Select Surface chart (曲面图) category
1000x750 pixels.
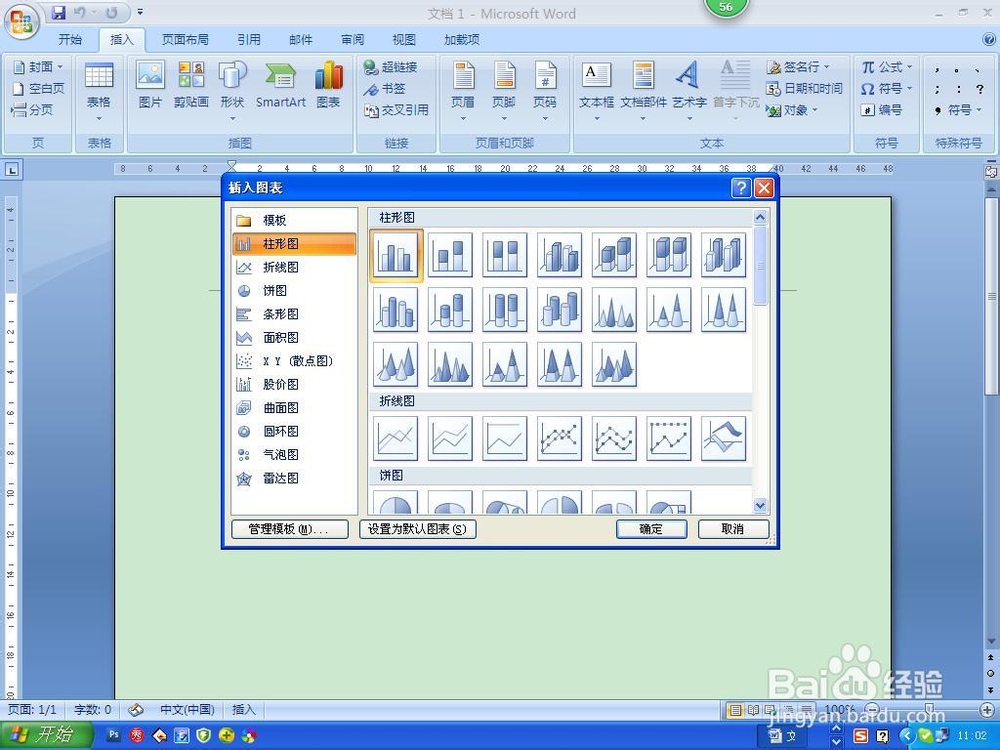click(294, 408)
